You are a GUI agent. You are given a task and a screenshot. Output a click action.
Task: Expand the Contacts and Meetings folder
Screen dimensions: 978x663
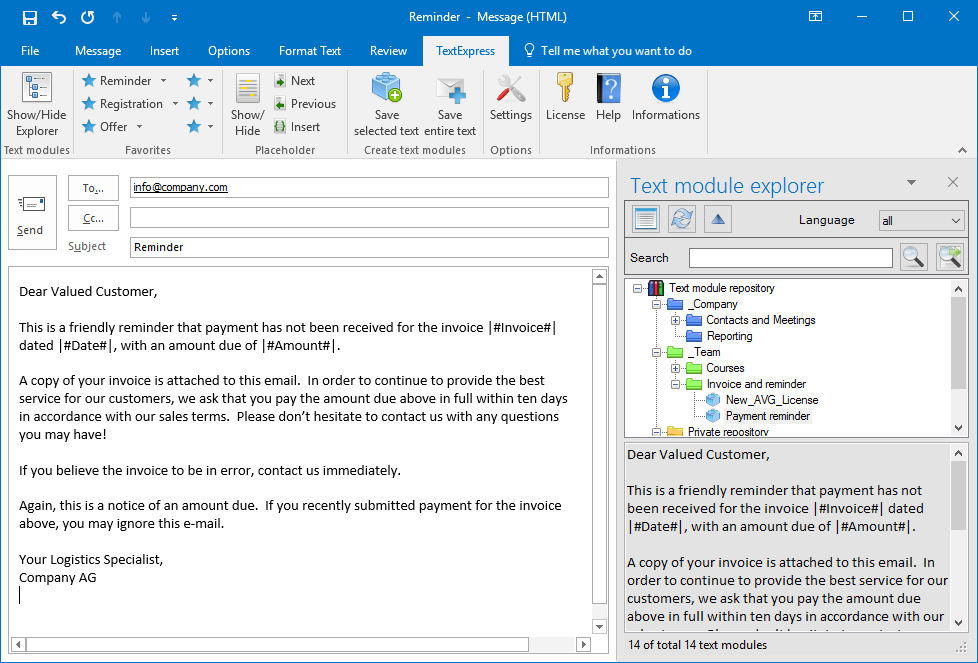click(x=676, y=320)
